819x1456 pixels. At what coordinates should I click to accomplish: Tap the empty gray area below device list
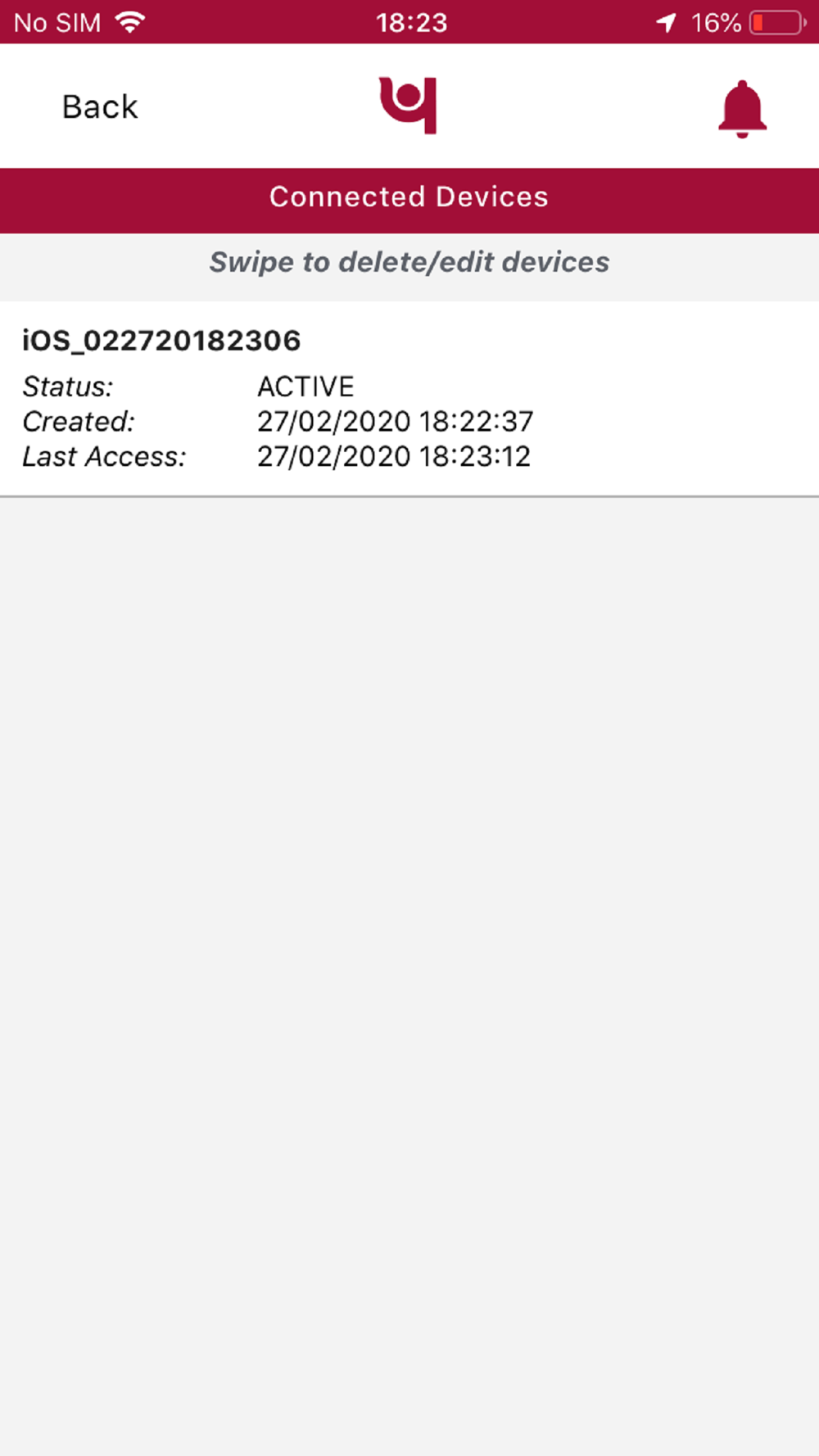point(409,974)
